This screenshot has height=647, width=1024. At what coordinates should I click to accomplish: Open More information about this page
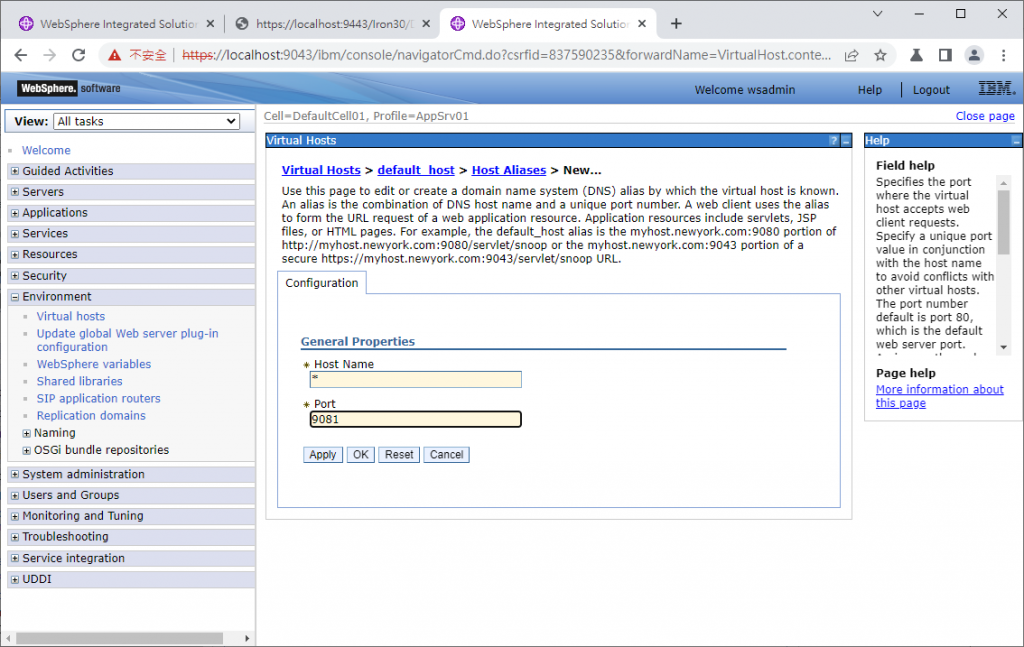[939, 396]
